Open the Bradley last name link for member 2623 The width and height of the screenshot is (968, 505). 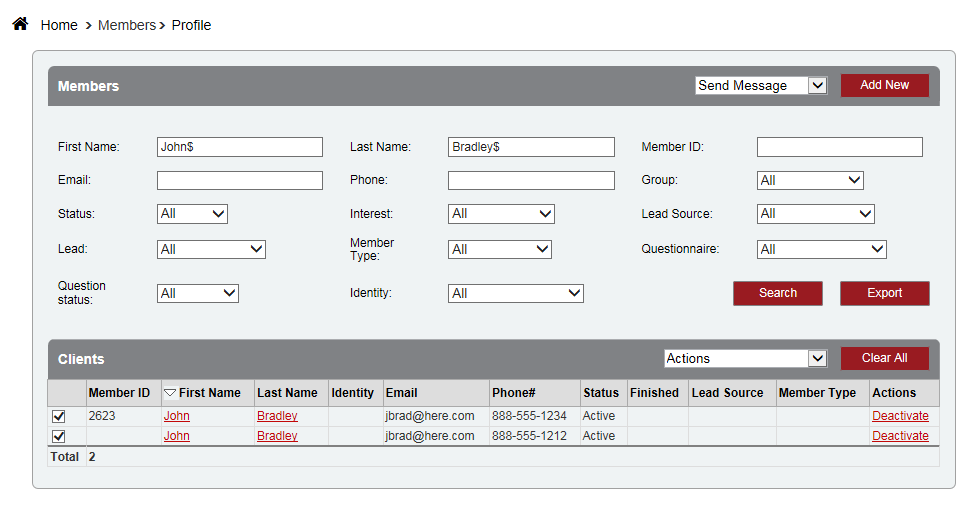277,416
